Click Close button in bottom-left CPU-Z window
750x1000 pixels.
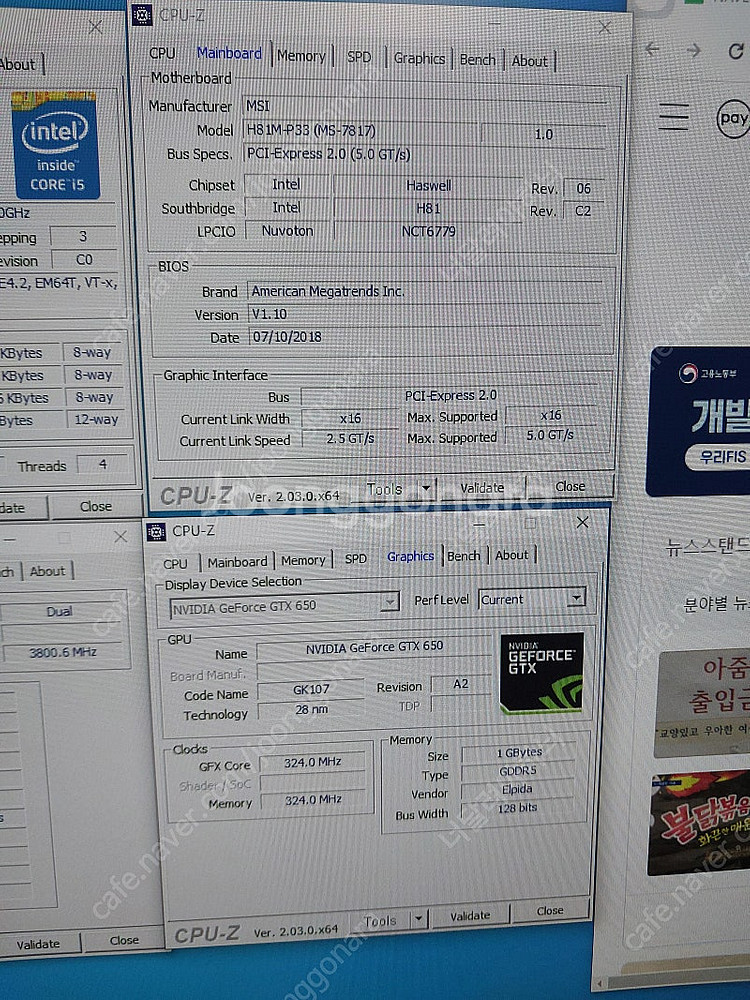pyautogui.click(x=124, y=941)
